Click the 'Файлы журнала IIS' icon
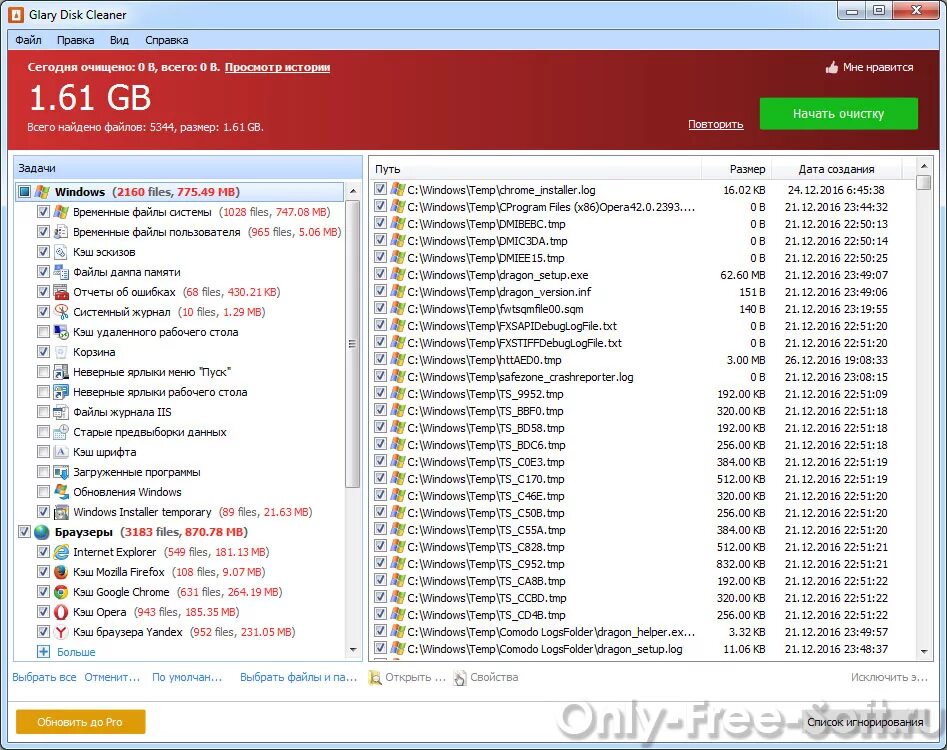Image resolution: width=947 pixels, height=750 pixels. pos(61,412)
